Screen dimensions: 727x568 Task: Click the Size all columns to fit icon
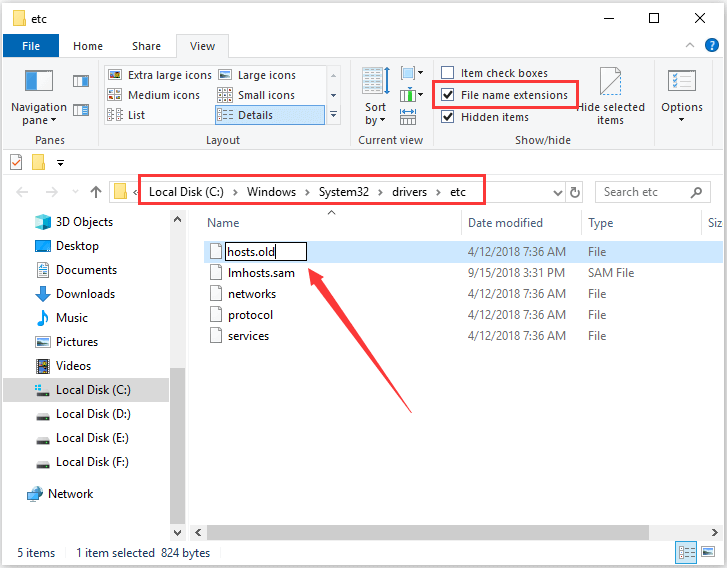click(408, 117)
